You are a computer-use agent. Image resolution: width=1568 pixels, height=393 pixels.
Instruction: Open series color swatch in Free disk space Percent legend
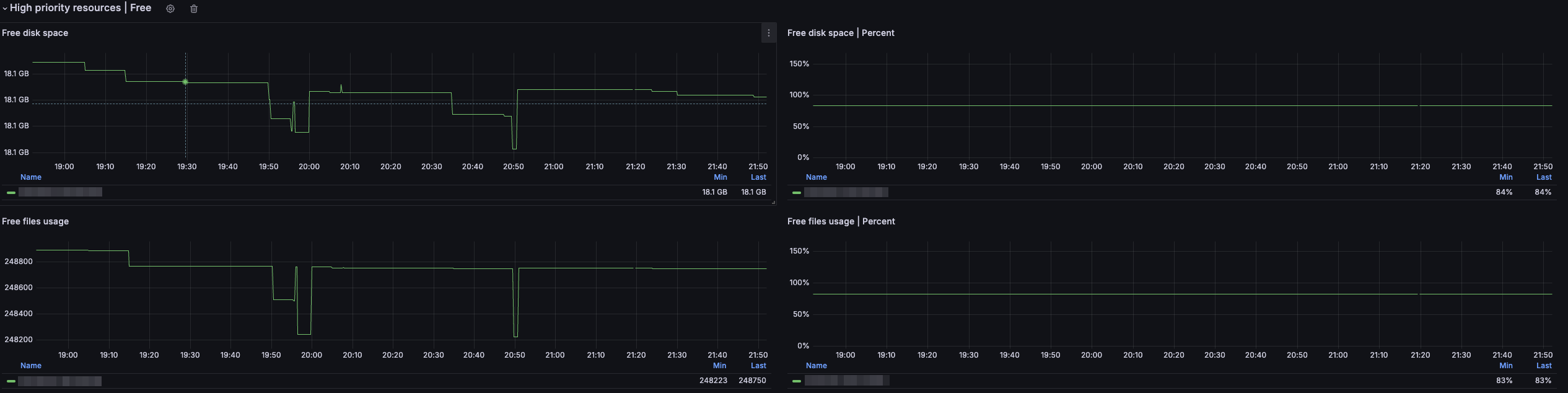pyautogui.click(x=797, y=193)
